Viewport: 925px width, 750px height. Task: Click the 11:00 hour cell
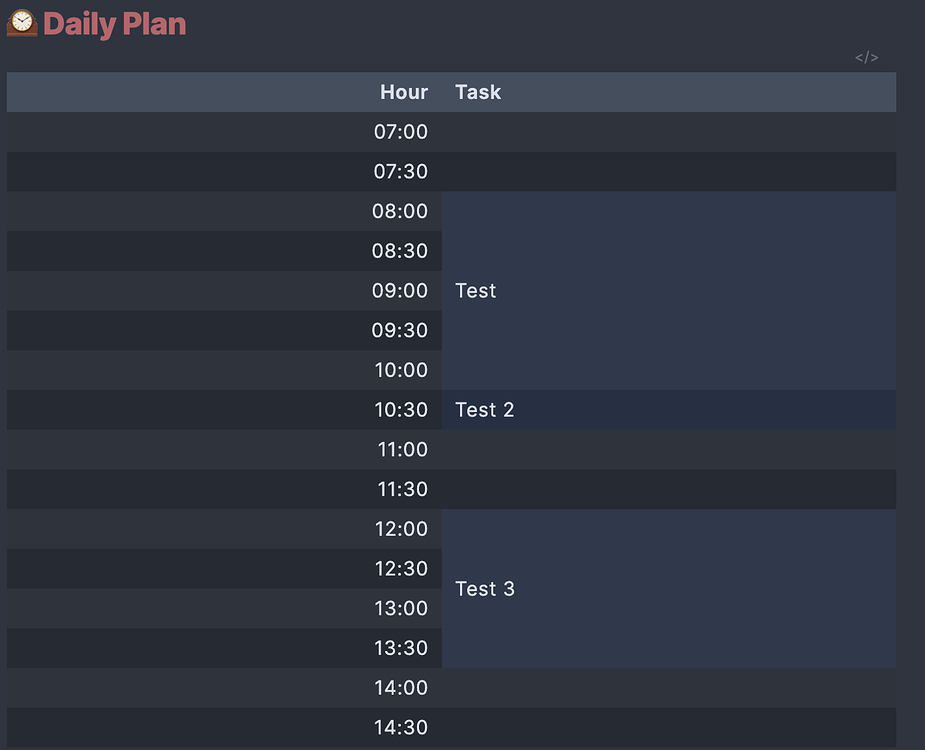[401, 449]
